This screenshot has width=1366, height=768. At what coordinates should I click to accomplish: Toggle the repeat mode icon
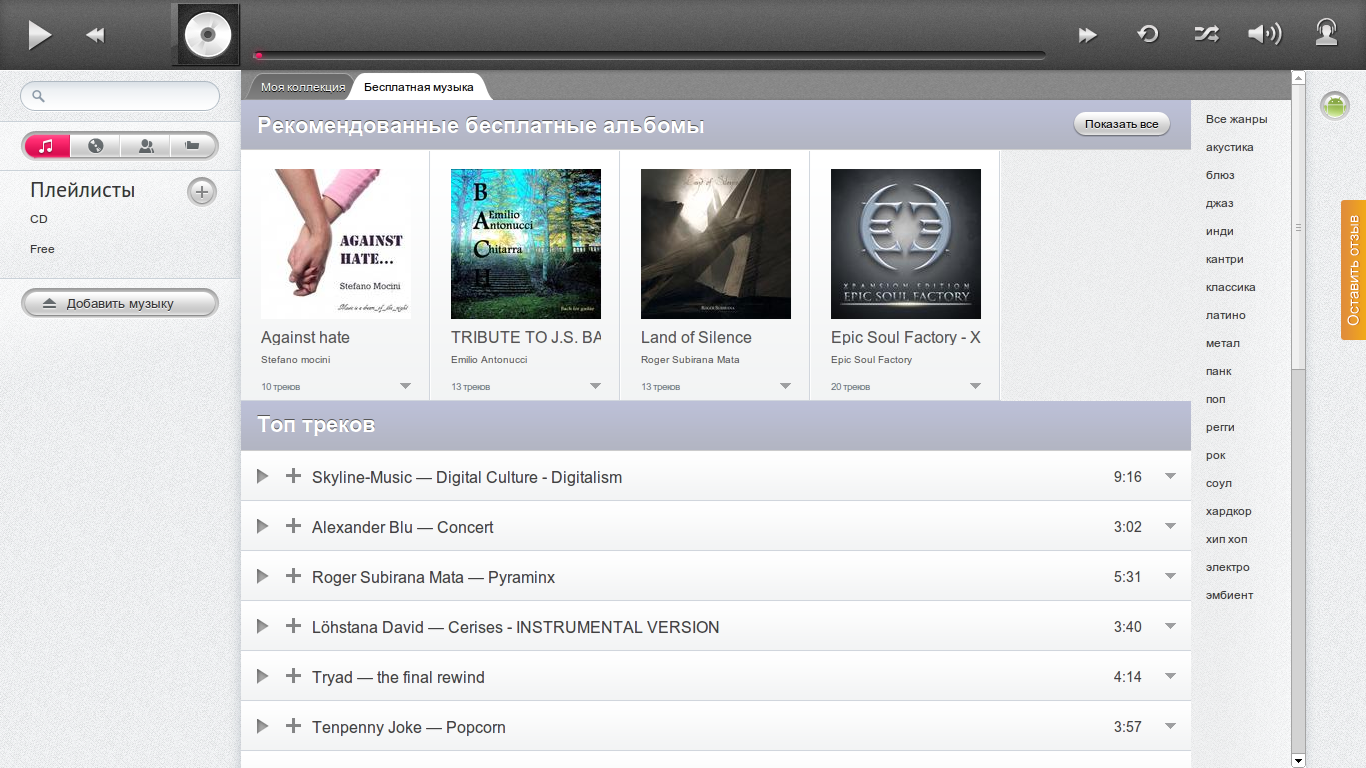tap(1148, 34)
